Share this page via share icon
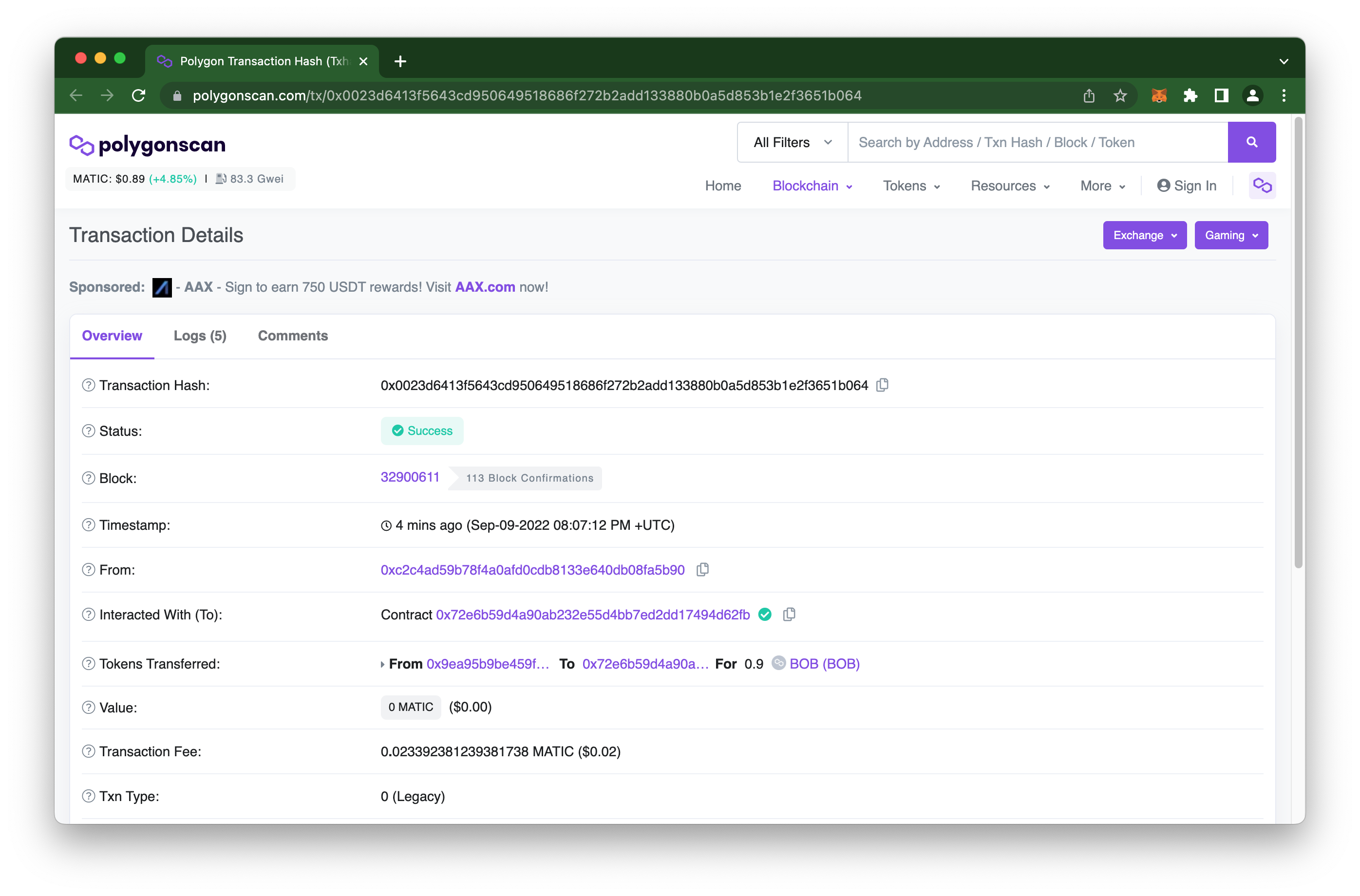Image resolution: width=1360 pixels, height=896 pixels. click(x=1089, y=95)
